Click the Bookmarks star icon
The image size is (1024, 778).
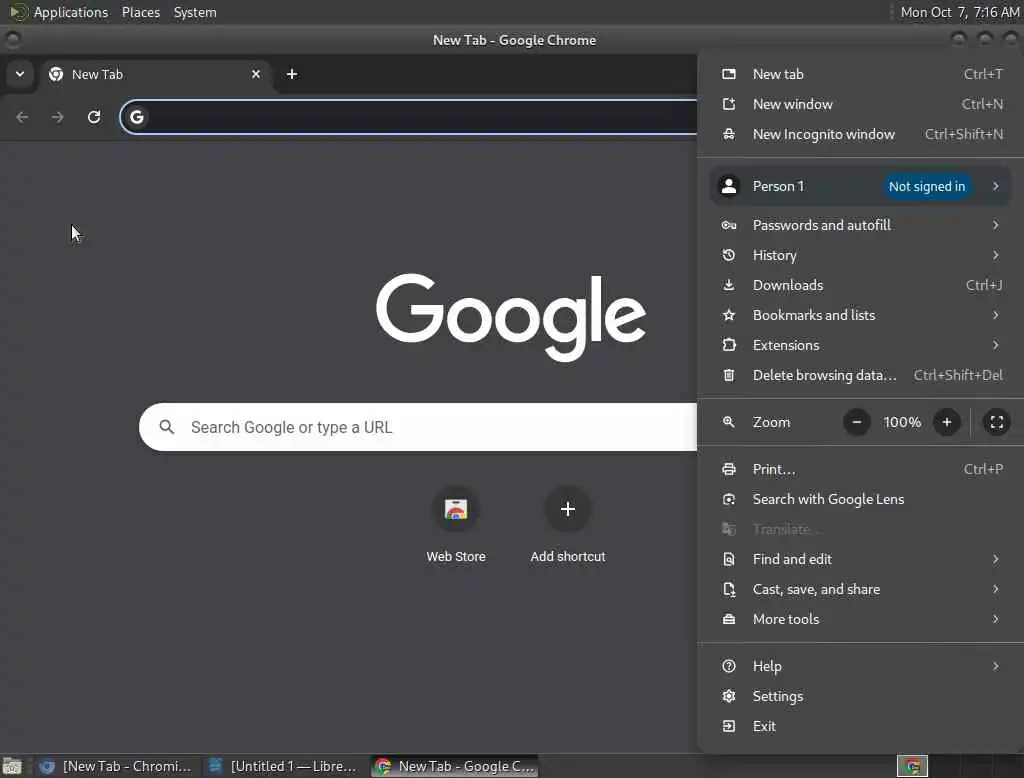729,316
